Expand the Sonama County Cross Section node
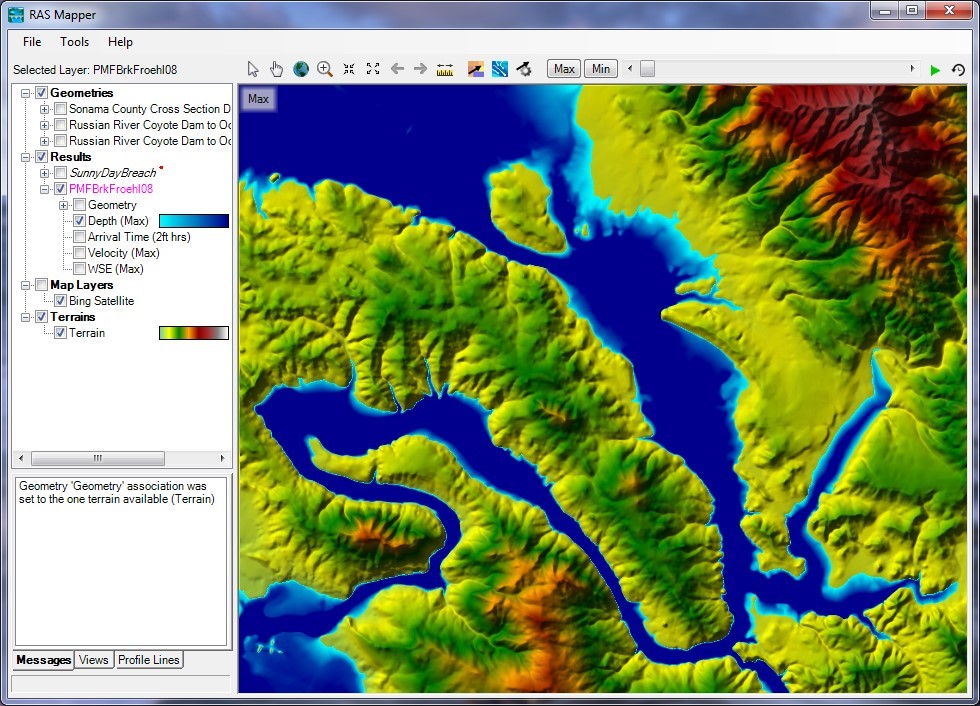The height and width of the screenshot is (706, 980). 45,109
